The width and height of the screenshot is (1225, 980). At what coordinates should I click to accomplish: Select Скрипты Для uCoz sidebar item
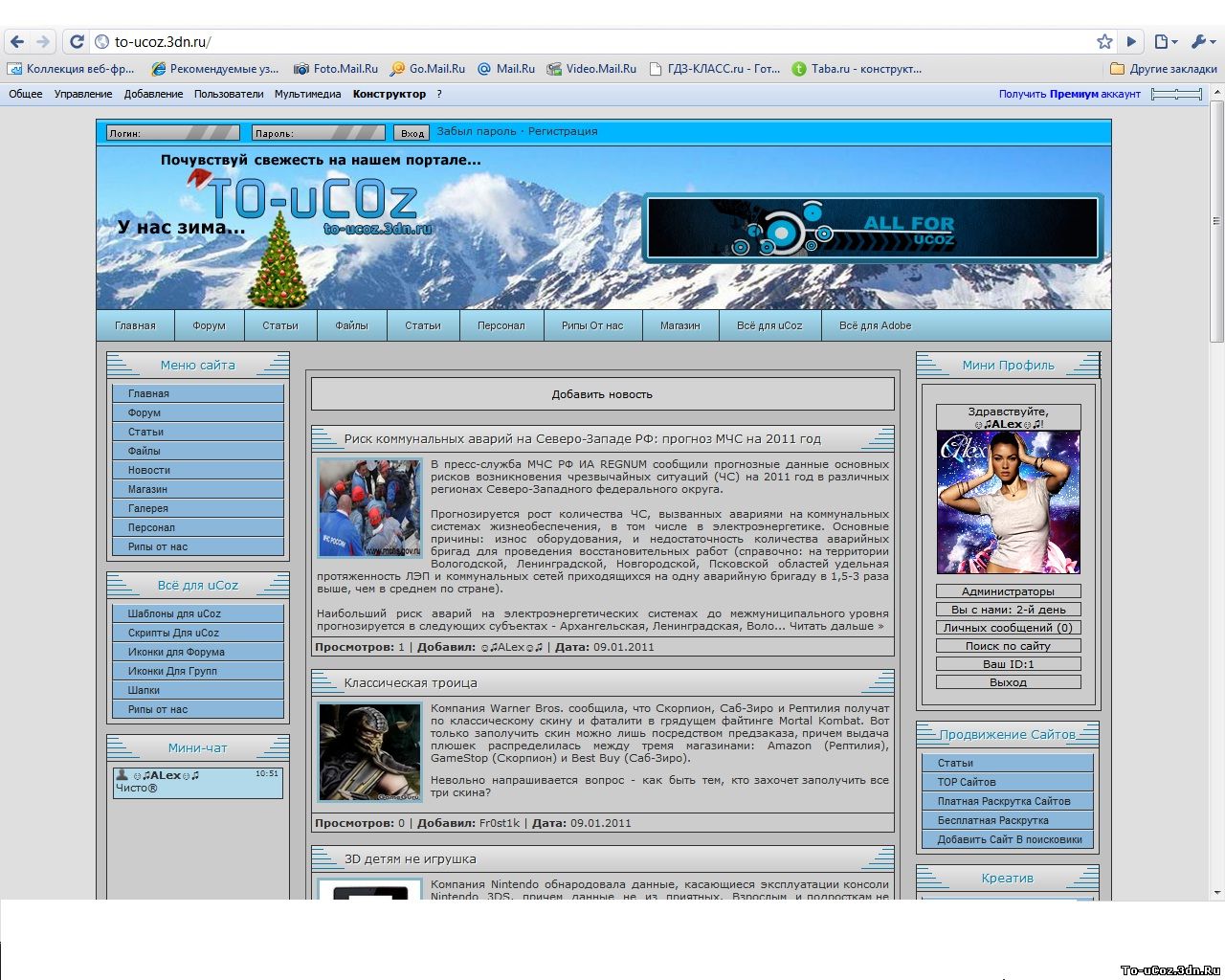198,633
